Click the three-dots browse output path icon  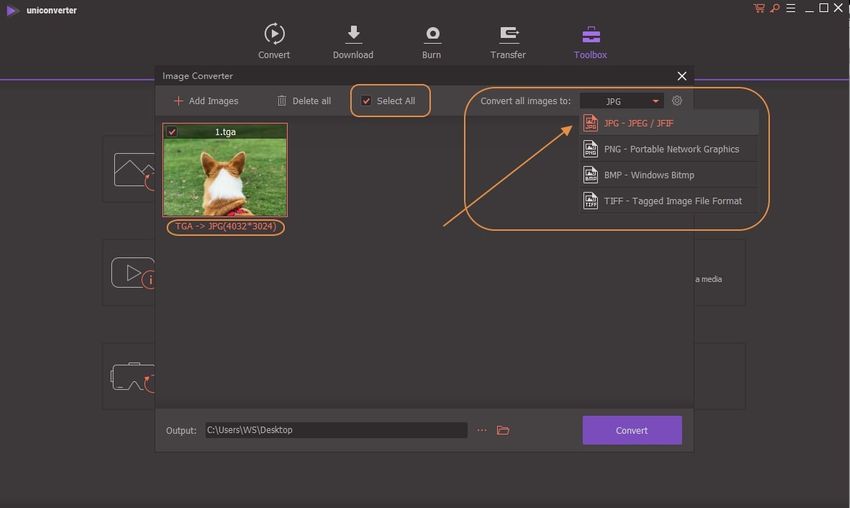coord(482,430)
